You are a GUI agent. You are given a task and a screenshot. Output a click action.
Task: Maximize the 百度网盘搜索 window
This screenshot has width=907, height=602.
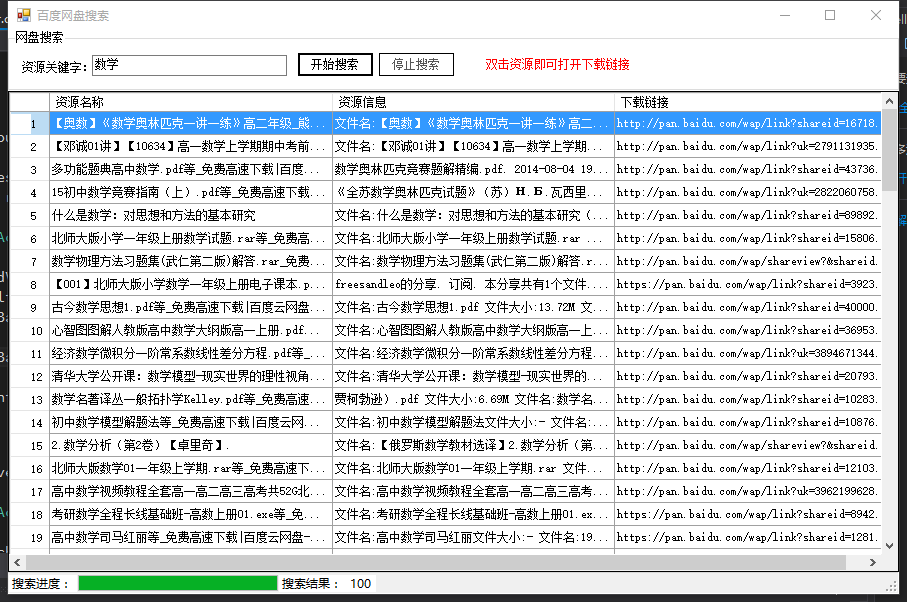coord(830,15)
